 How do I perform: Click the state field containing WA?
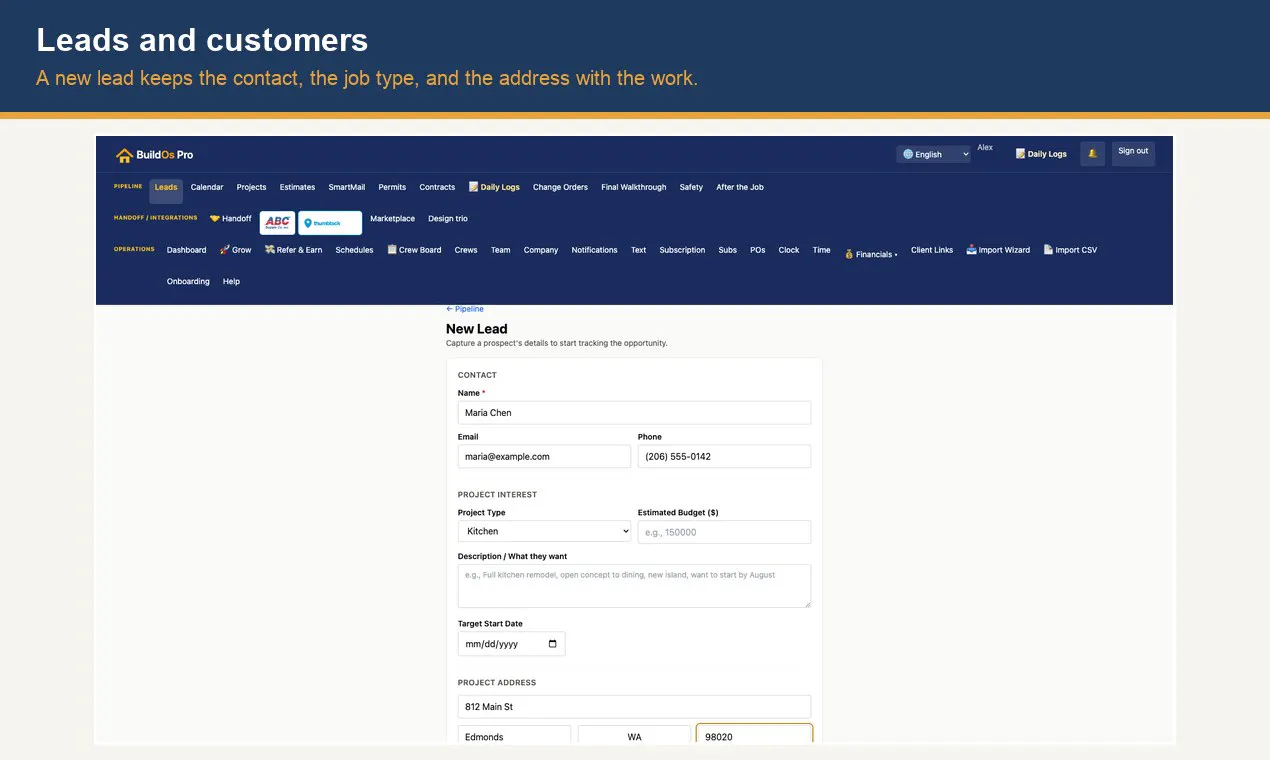point(634,736)
